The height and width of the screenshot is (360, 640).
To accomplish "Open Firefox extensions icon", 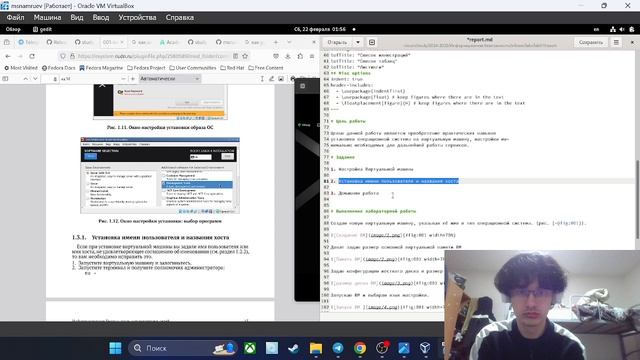I will (x=300, y=56).
